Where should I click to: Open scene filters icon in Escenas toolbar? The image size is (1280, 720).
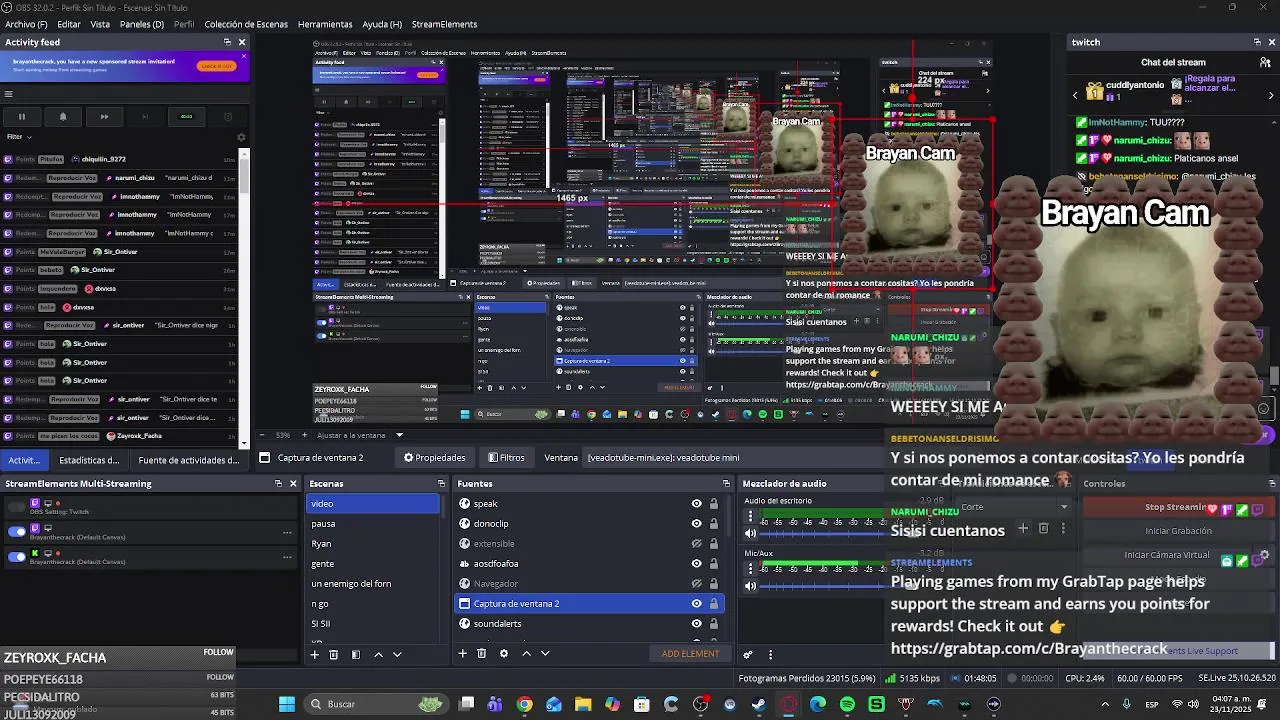355,654
